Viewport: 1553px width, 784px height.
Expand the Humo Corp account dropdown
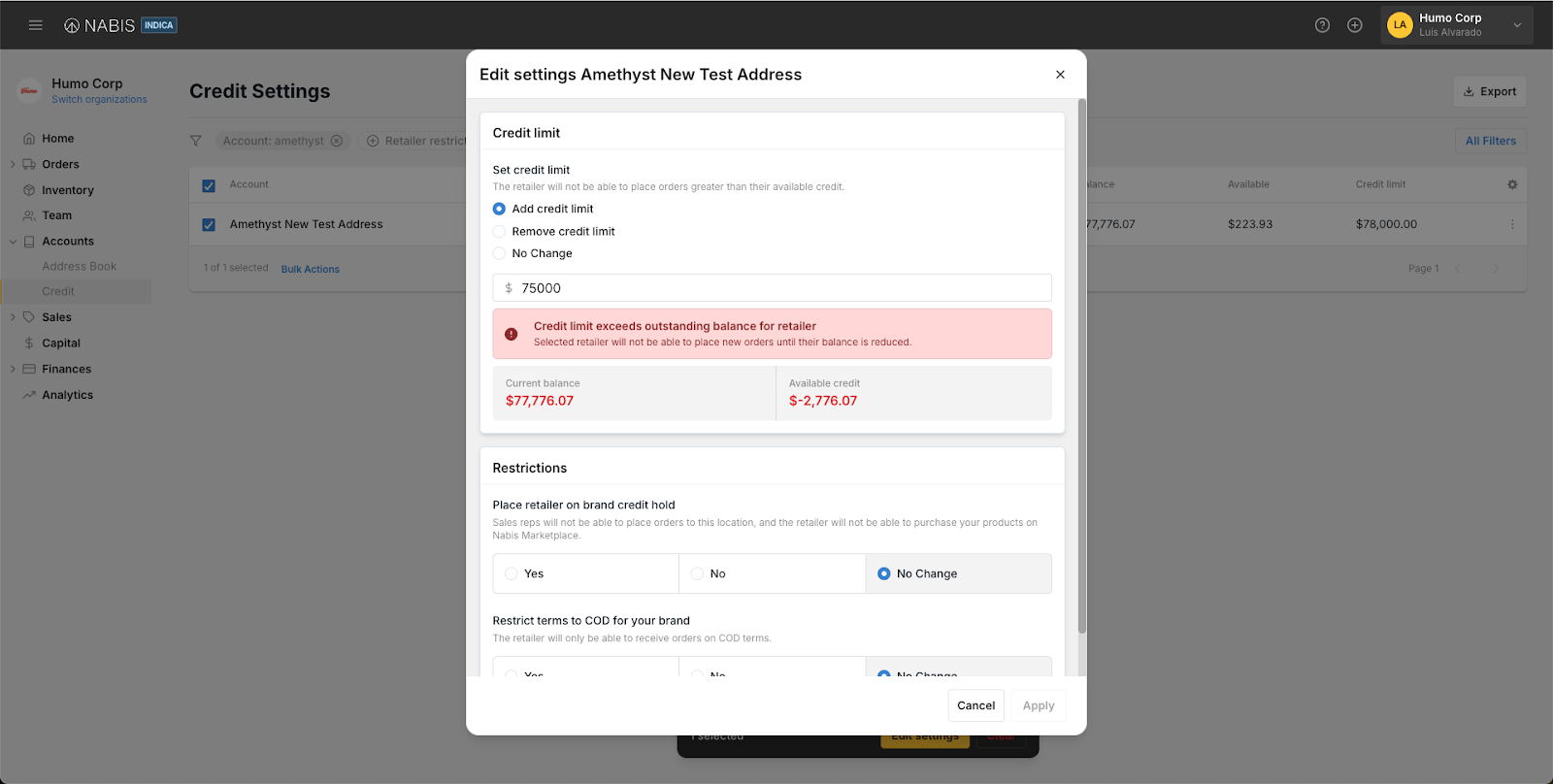click(1517, 25)
